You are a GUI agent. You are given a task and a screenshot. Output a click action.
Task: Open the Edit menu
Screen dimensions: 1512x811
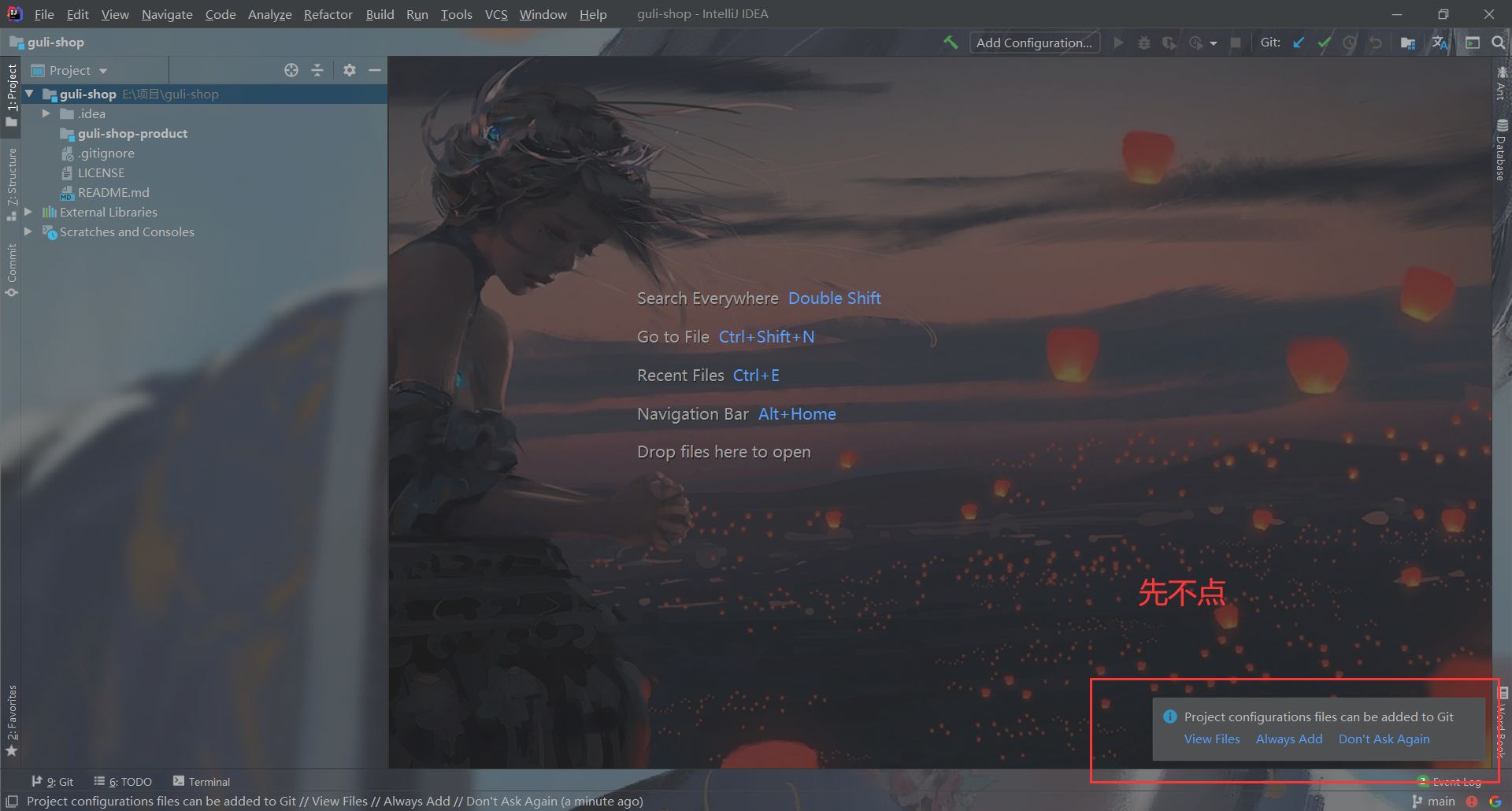coord(77,14)
